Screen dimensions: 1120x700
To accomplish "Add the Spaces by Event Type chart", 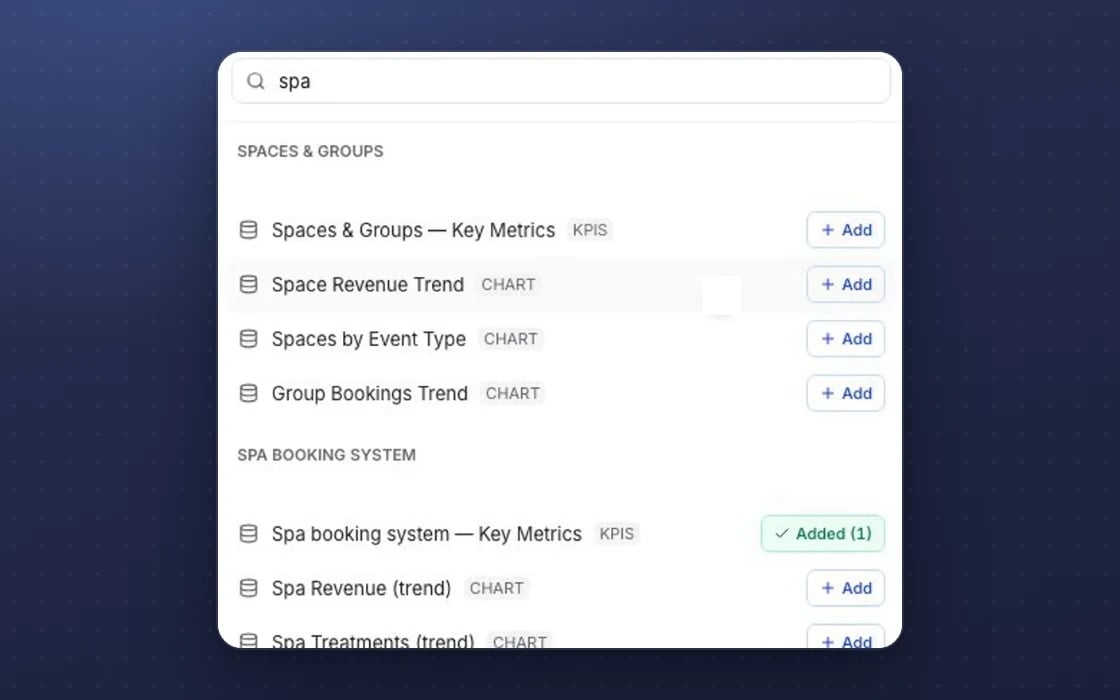I will tap(846, 339).
